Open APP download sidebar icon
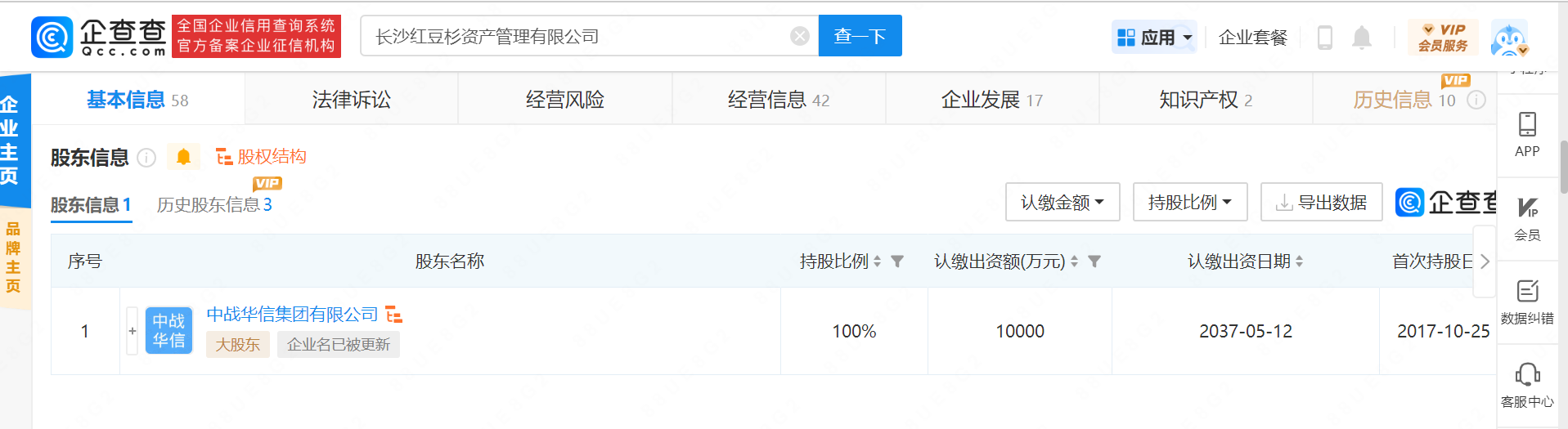This screenshot has width=1568, height=429. [x=1527, y=135]
